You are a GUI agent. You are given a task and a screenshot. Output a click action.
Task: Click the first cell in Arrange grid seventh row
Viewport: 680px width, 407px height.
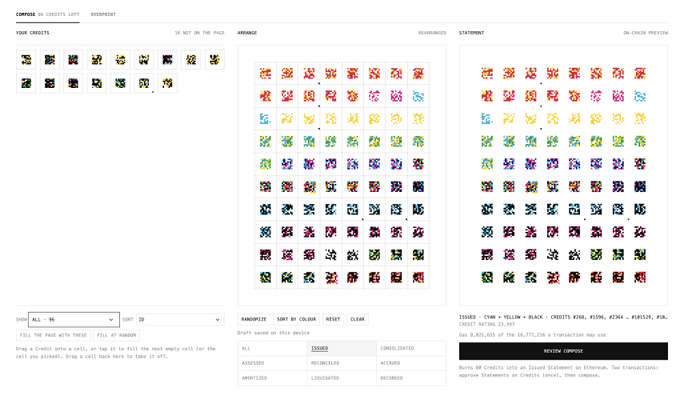click(x=265, y=209)
